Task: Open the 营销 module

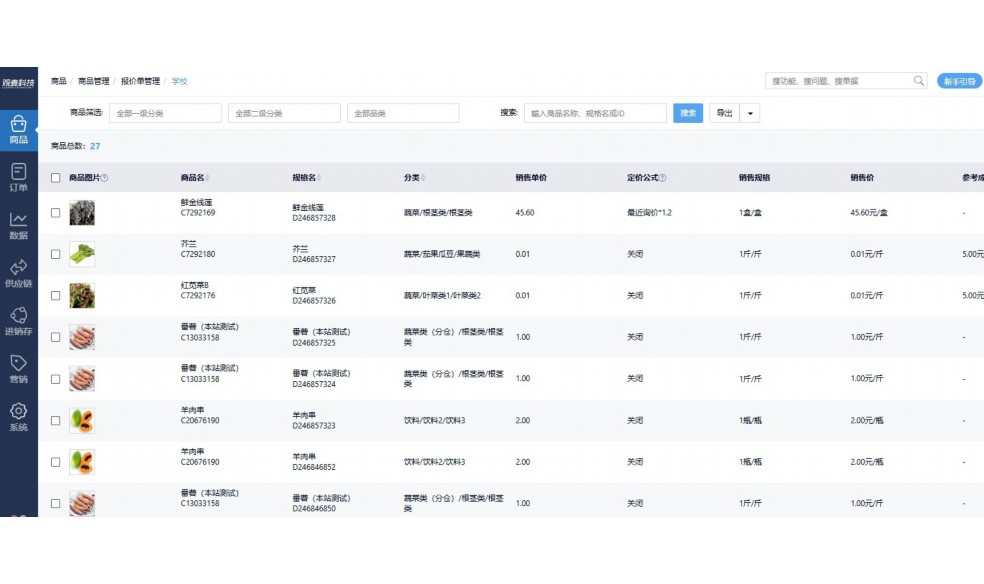Action: [x=18, y=366]
